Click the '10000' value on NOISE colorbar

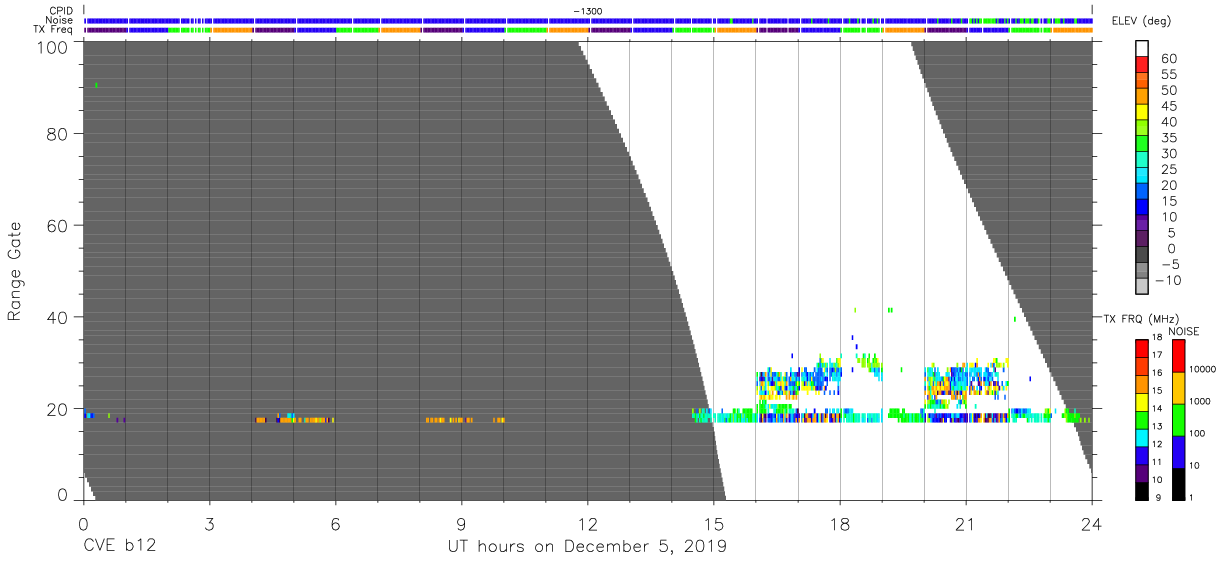(1202, 369)
